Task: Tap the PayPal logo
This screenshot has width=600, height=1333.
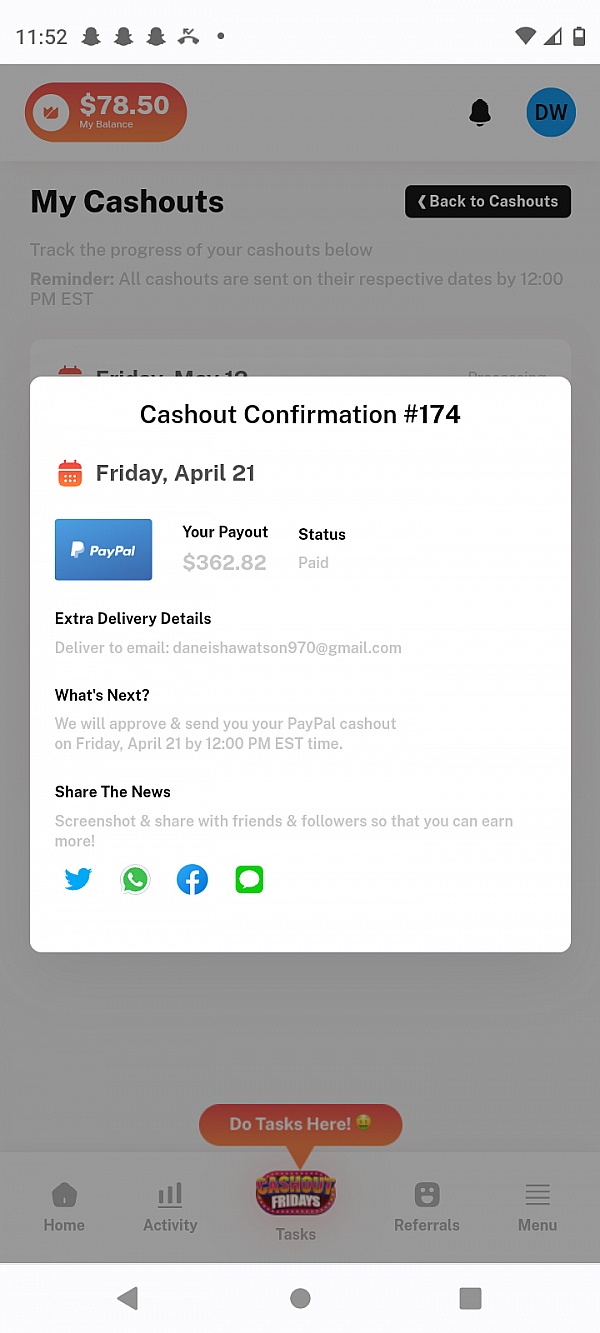Action: pyautogui.click(x=104, y=550)
